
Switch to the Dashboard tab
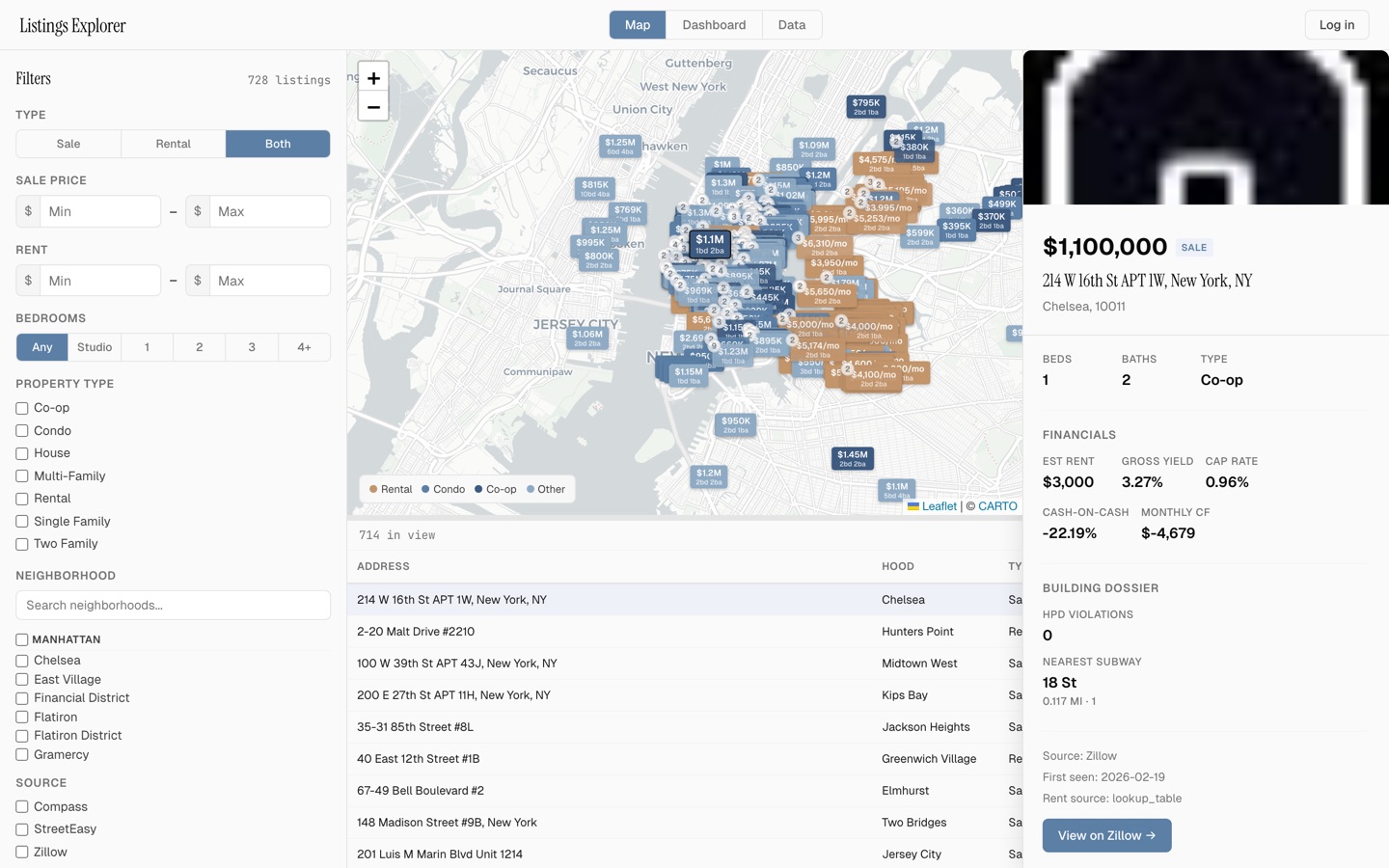pos(714,25)
